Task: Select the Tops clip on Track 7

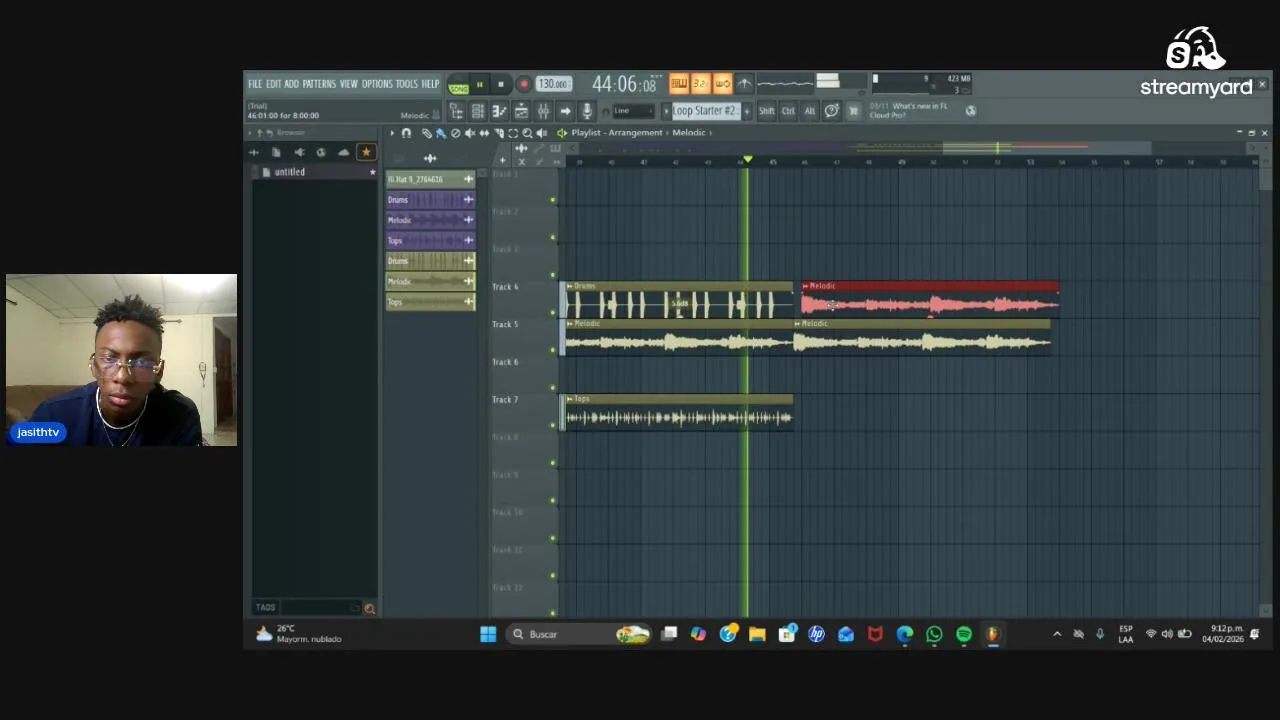Action: click(677, 412)
